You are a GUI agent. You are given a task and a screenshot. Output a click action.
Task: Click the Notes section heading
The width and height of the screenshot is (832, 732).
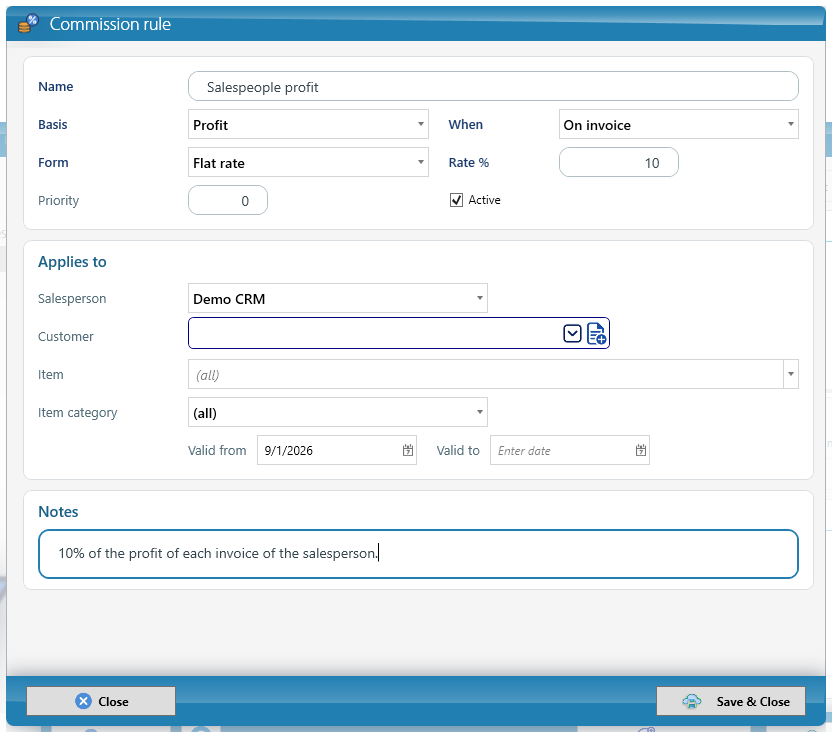(58, 512)
